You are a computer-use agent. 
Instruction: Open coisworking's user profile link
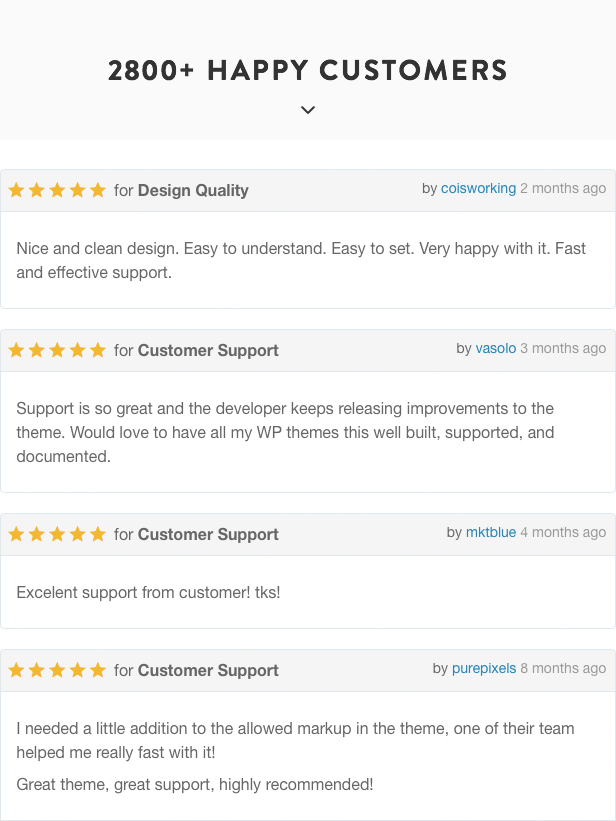[x=478, y=188]
